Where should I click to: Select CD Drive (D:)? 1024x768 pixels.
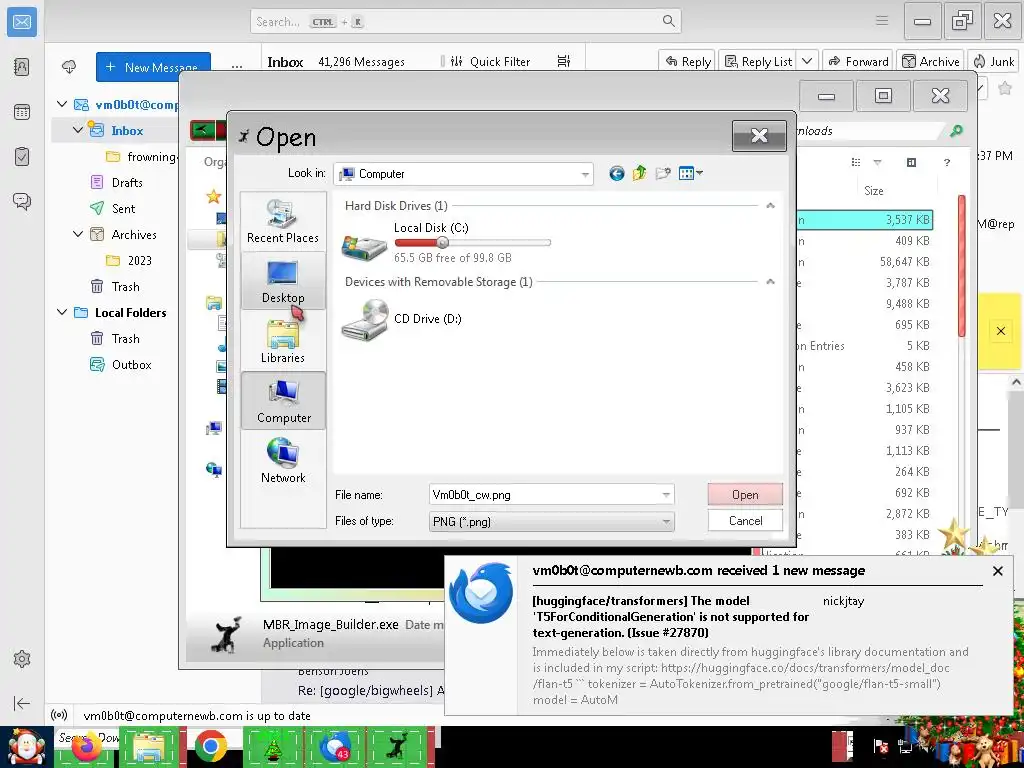(403, 319)
